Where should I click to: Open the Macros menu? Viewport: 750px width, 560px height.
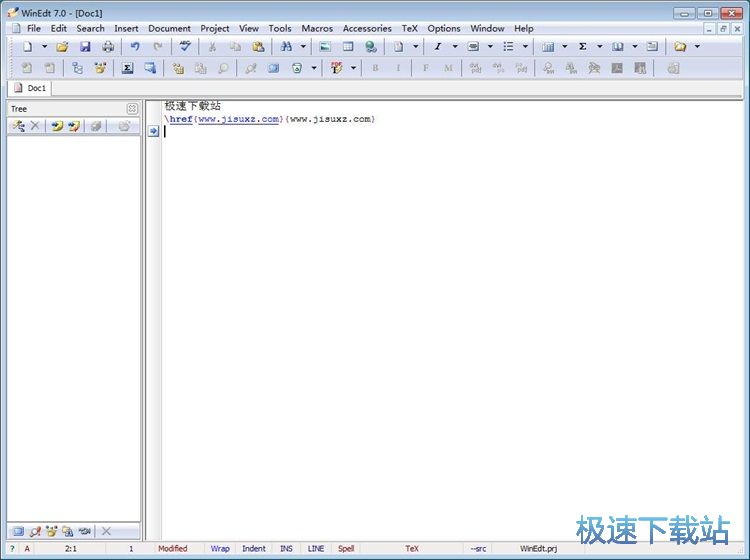pyautogui.click(x=317, y=29)
